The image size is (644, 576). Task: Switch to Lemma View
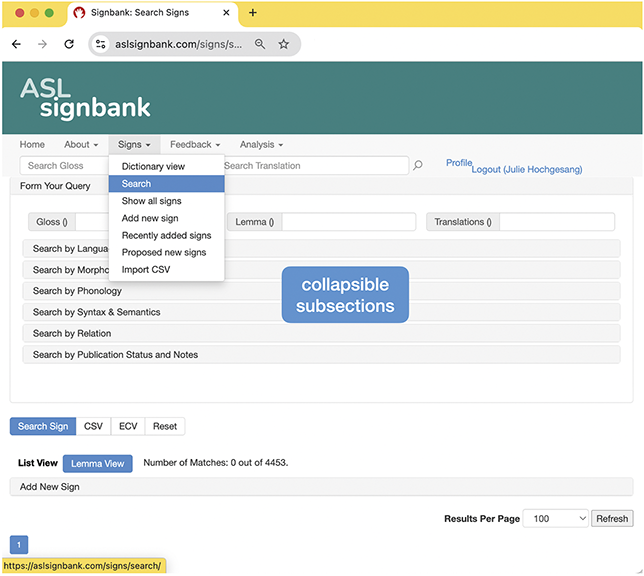point(98,463)
